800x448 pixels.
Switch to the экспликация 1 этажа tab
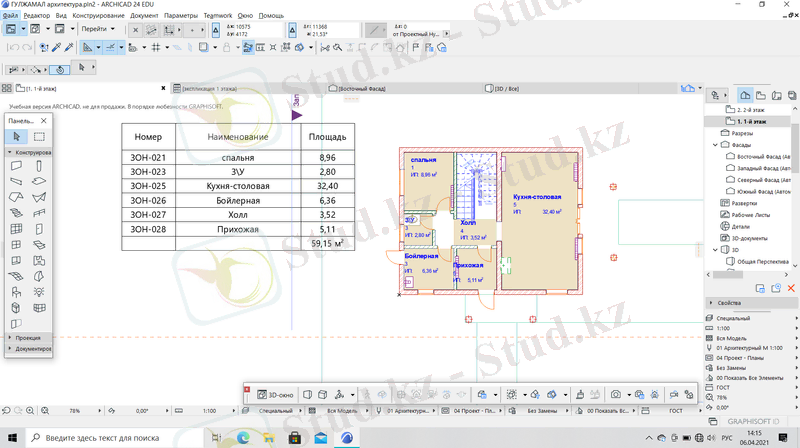click(x=208, y=89)
